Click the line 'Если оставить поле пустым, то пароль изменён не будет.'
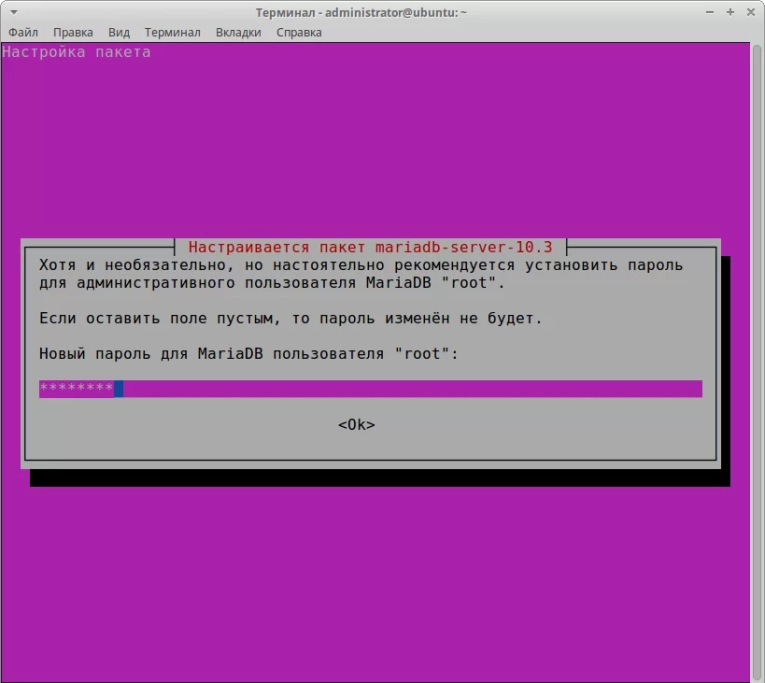The image size is (765, 683). [x=291, y=319]
